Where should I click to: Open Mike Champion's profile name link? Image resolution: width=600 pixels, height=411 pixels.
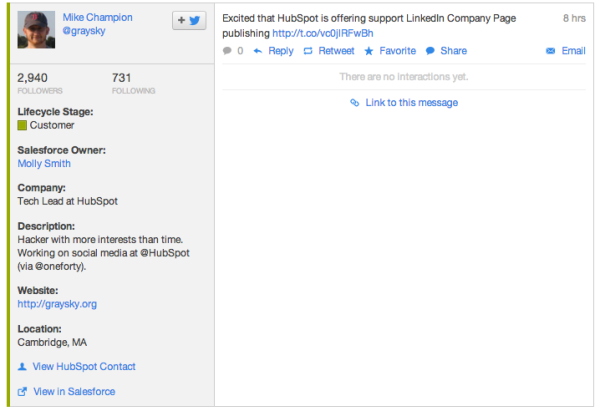click(x=98, y=17)
